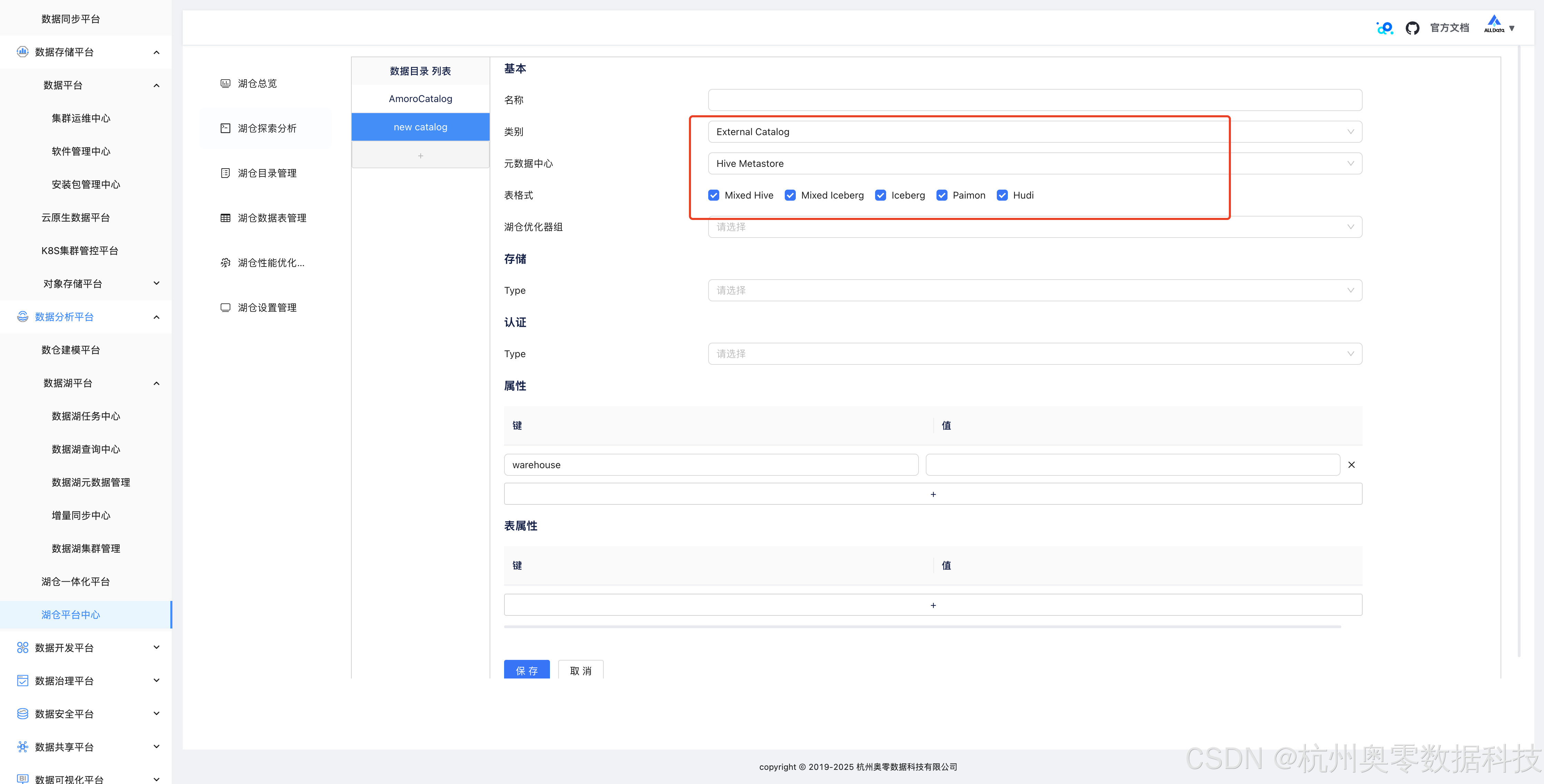
Task: Open 数据同步平台 in sidebar
Action: point(71,19)
